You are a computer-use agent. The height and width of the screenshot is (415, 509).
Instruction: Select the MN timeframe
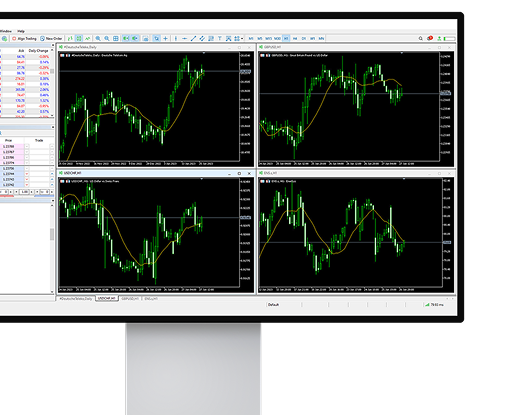click(321, 39)
